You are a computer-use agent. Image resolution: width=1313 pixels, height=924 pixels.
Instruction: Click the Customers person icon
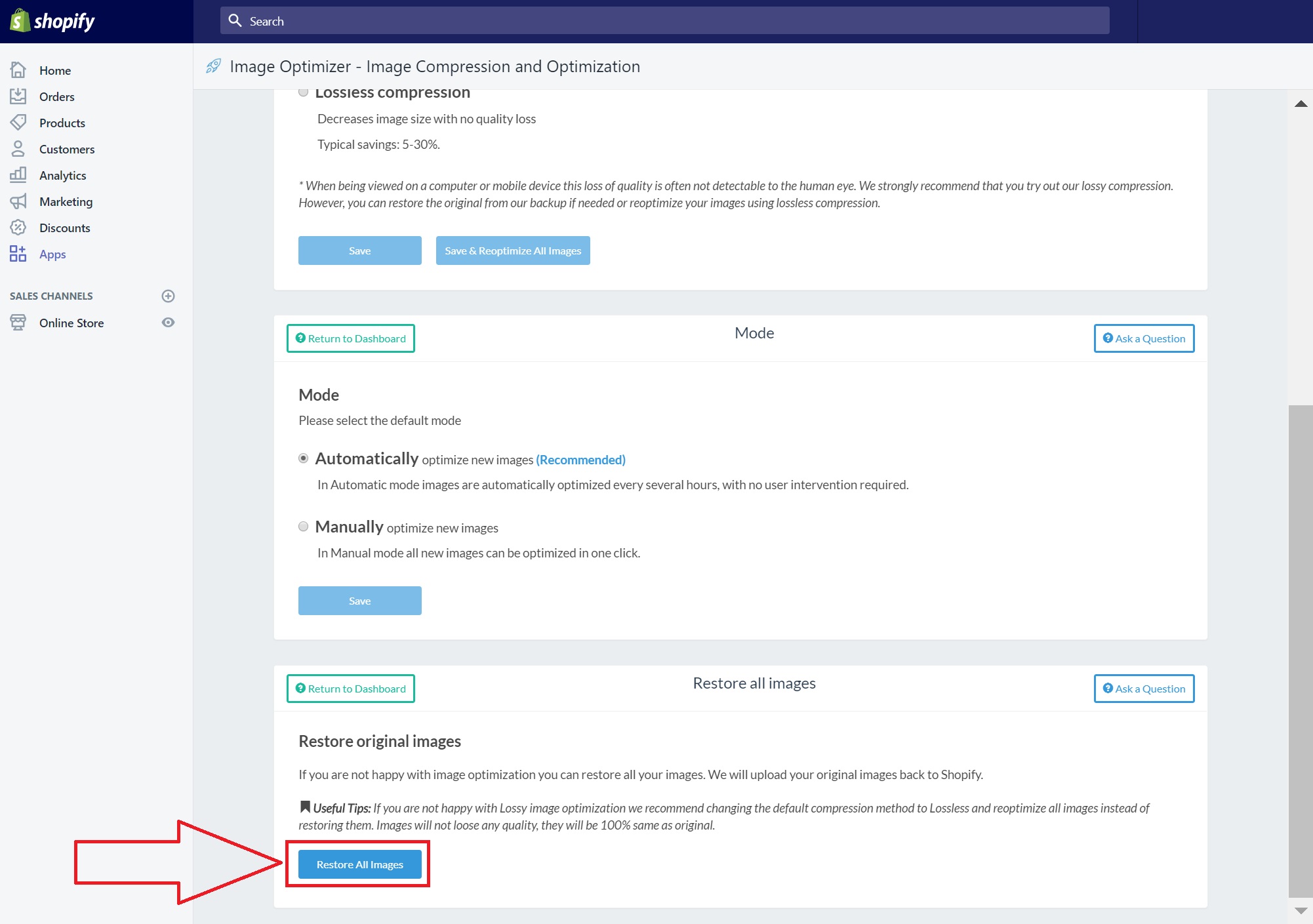point(18,149)
